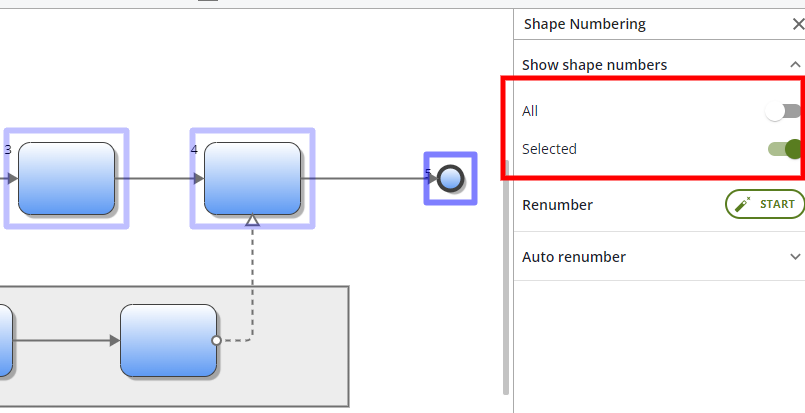Click the Show shape numbers heading

(x=594, y=65)
